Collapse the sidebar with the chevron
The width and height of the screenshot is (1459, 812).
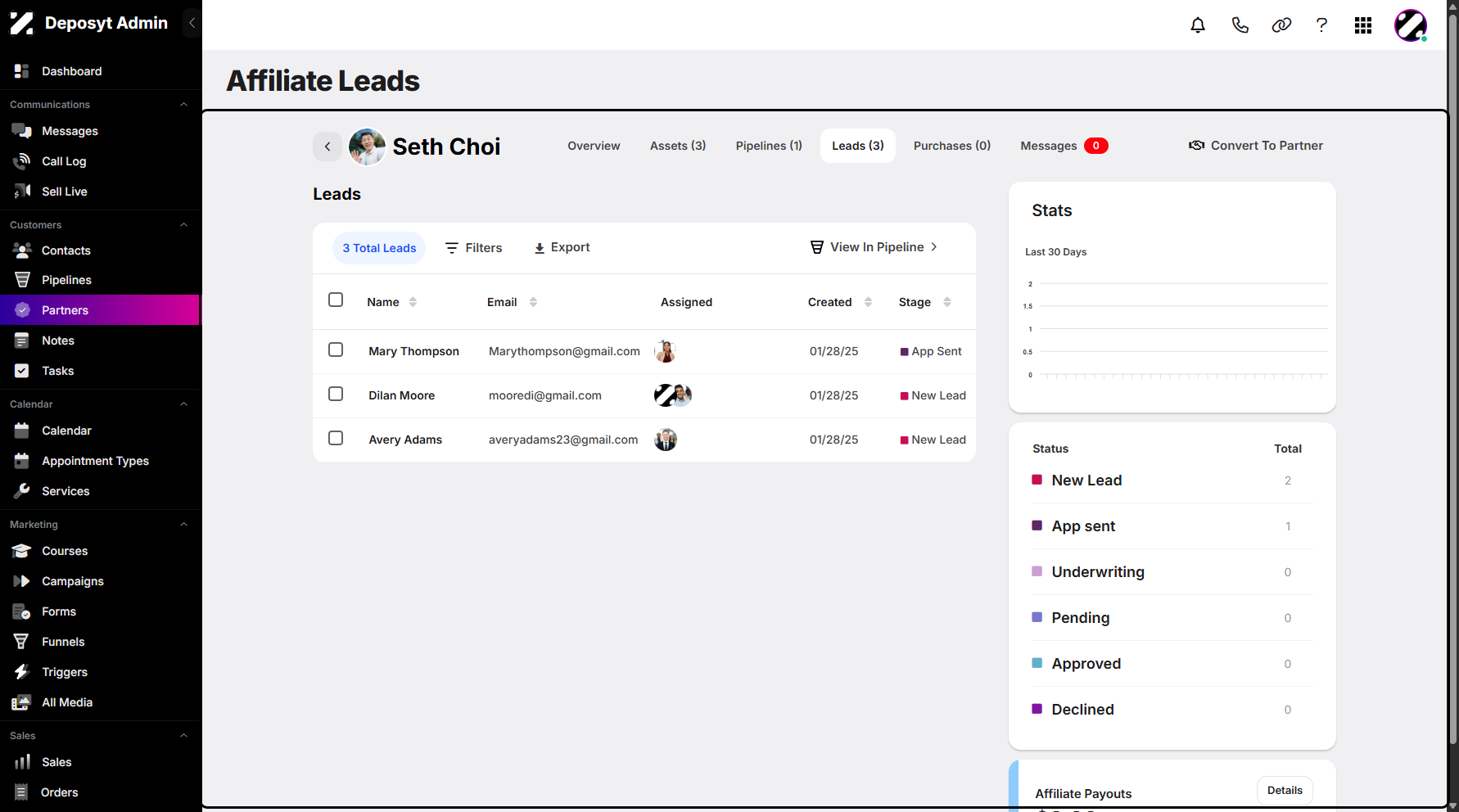click(192, 23)
